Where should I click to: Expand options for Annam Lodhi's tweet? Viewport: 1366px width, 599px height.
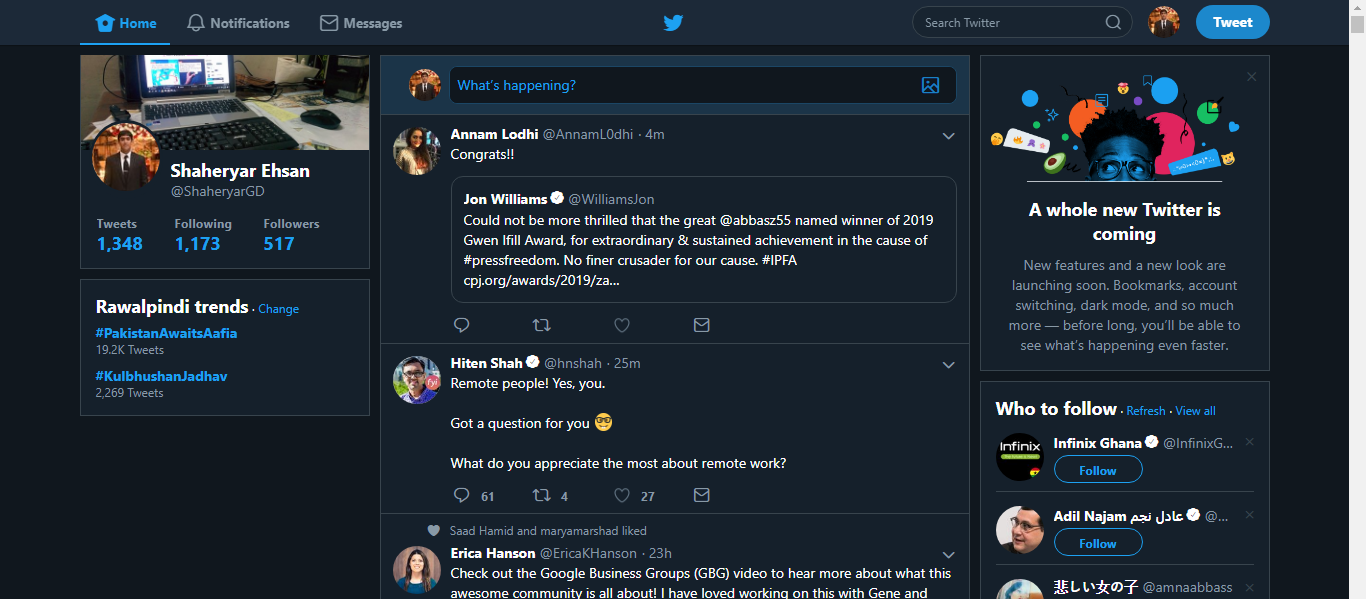click(948, 136)
